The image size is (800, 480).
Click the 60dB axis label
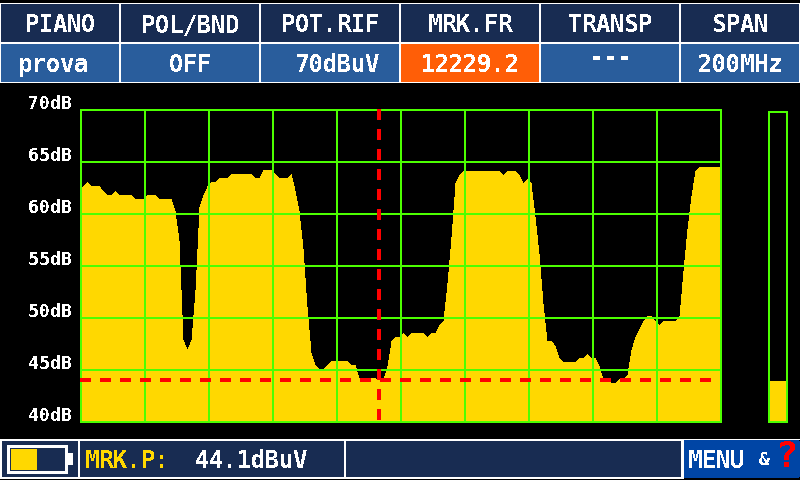pos(50,207)
